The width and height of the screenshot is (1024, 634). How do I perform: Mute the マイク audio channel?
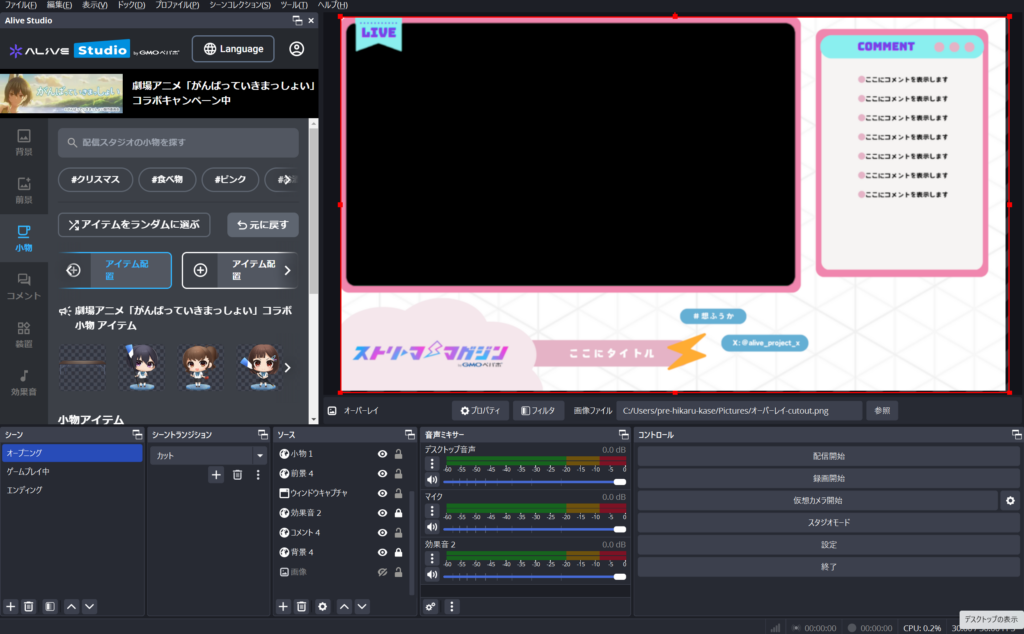coord(432,527)
